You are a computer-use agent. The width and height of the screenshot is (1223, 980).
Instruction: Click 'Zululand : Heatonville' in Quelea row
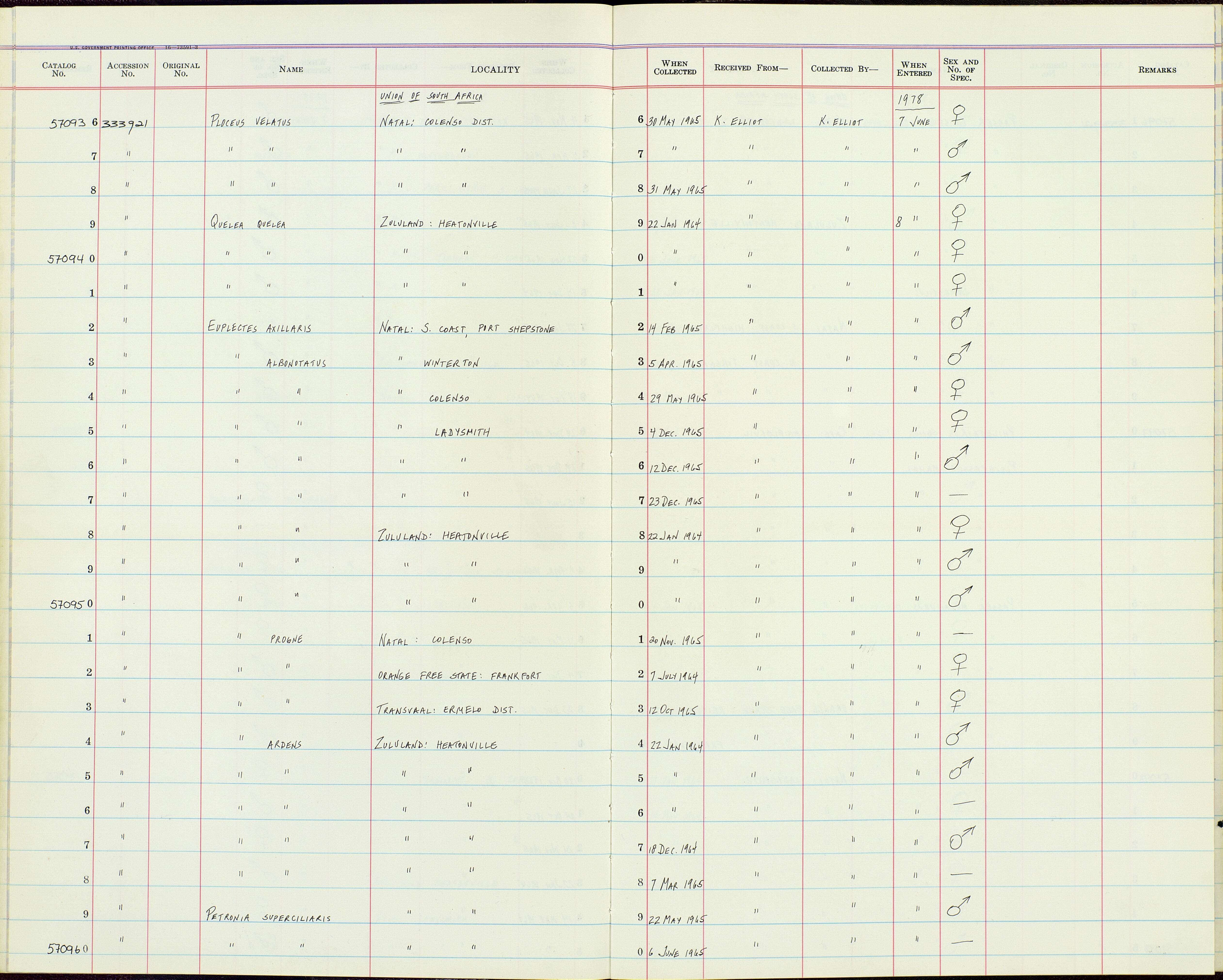point(438,224)
